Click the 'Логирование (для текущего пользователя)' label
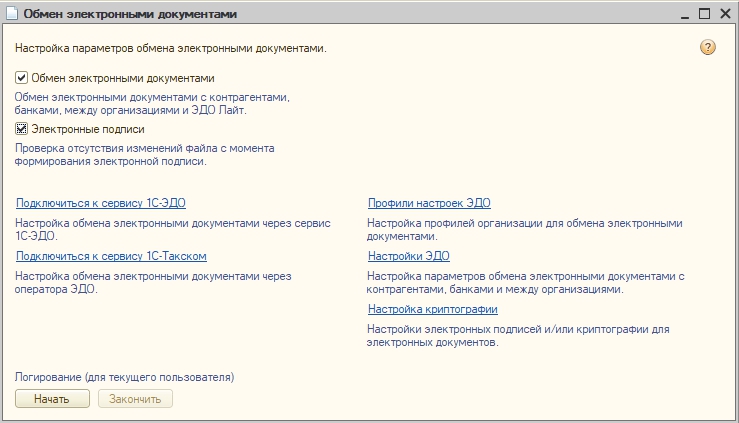 (x=124, y=377)
